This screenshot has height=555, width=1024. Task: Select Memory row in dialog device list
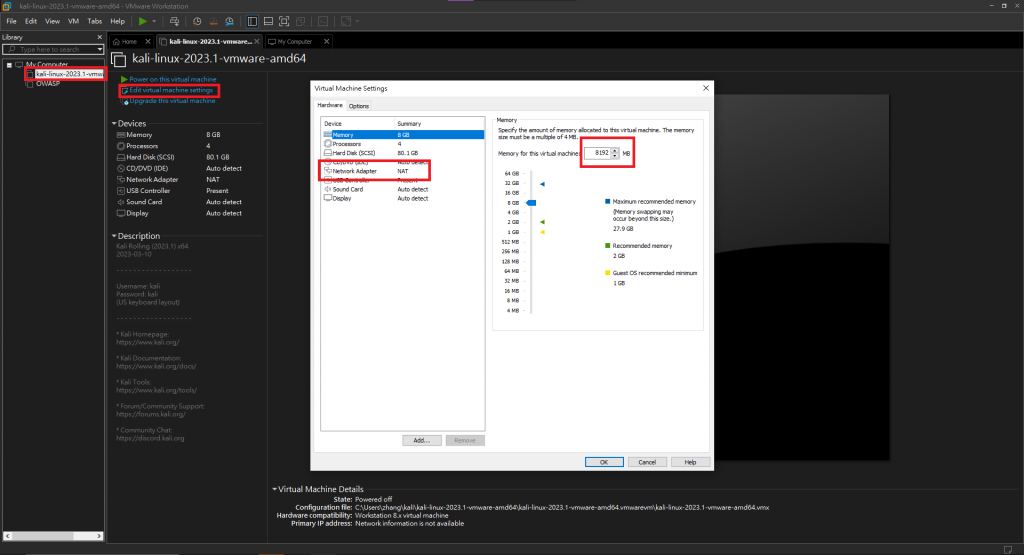click(x=403, y=135)
